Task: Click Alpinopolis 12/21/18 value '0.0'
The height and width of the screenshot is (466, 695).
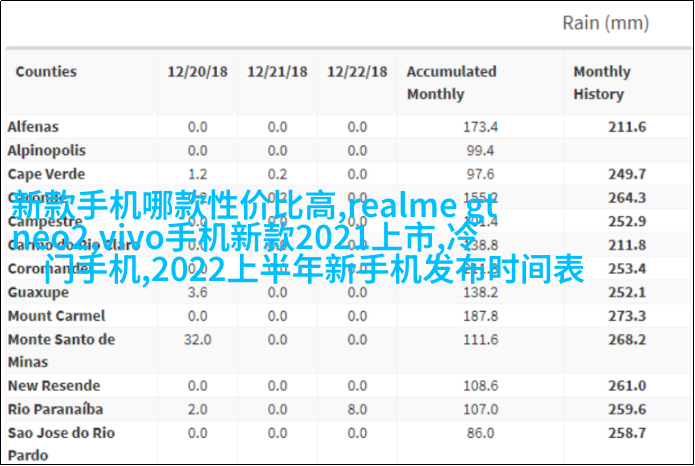Action: coord(277,151)
